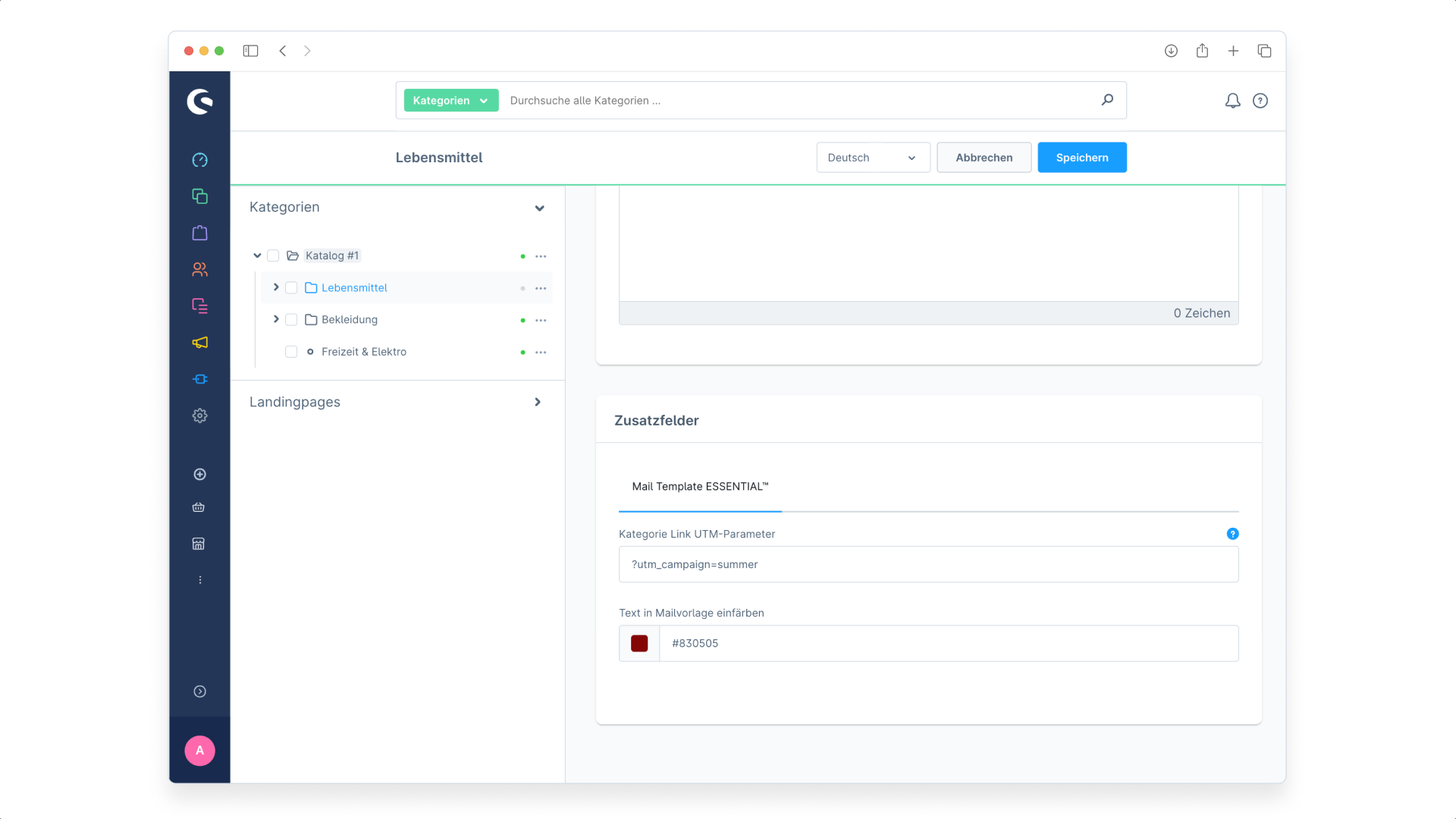Image resolution: width=1456 pixels, height=819 pixels.
Task: Collapse the Kategorien panel section
Action: (x=539, y=208)
